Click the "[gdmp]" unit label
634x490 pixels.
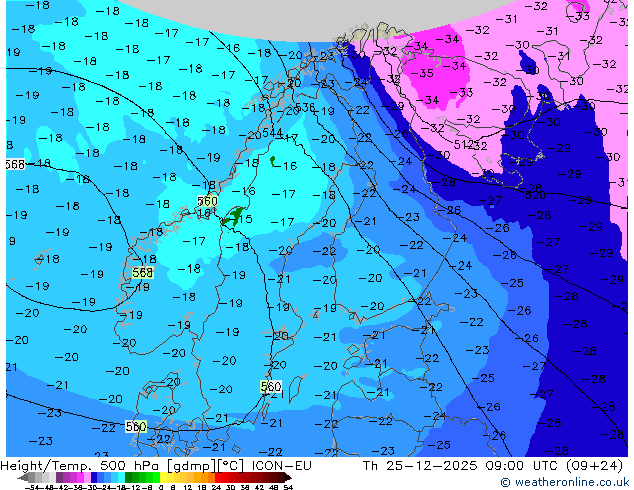(x=191, y=465)
